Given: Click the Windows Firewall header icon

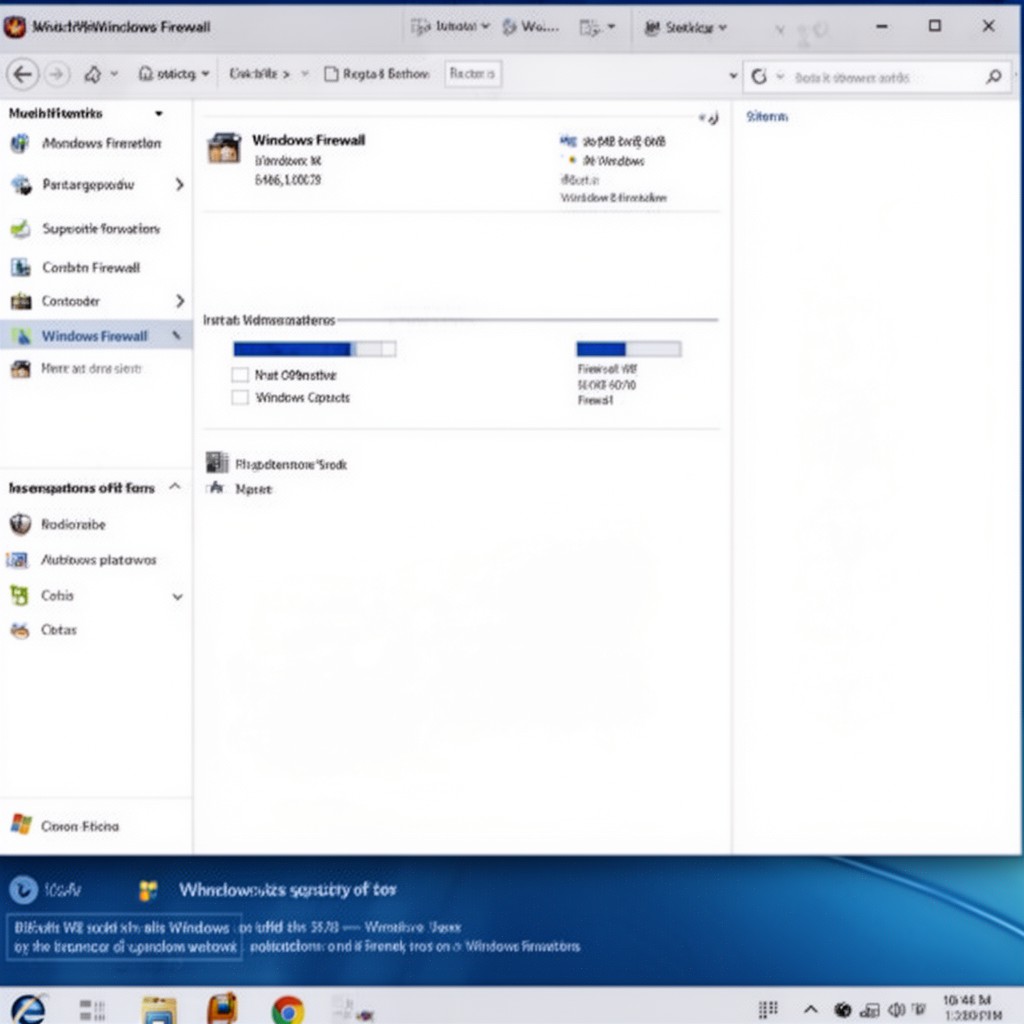Looking at the screenshot, I should pos(225,148).
